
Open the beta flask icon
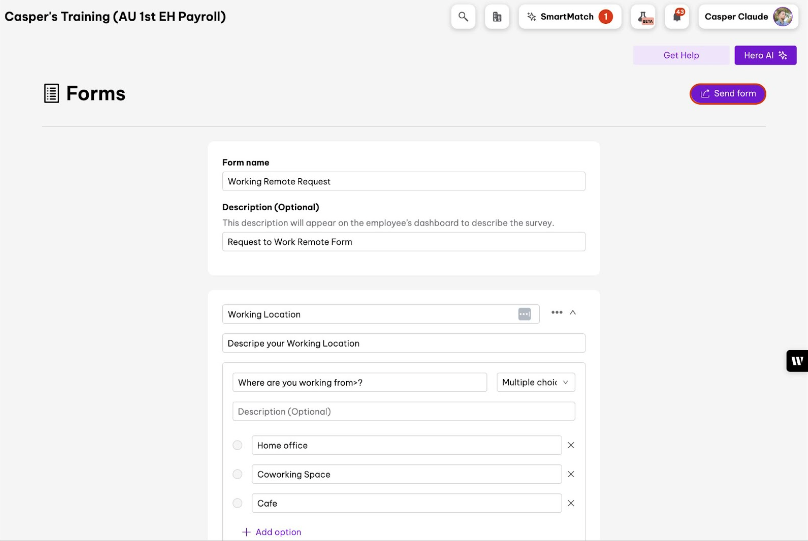pyautogui.click(x=643, y=17)
